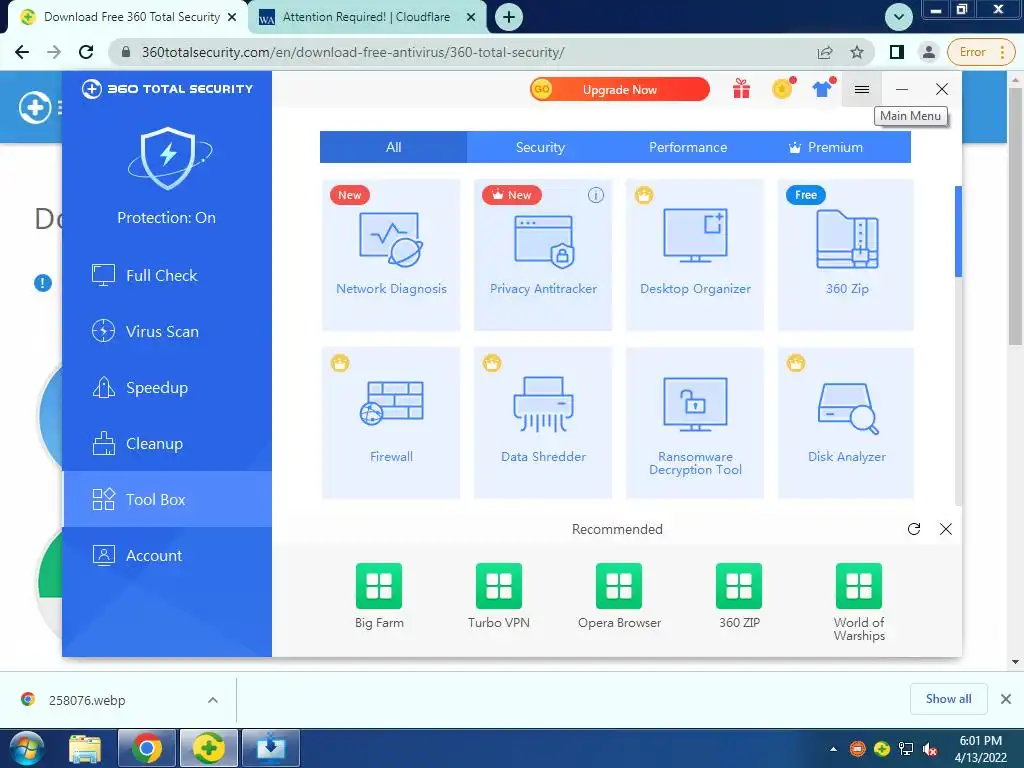Open a new browser tab
Viewport: 1024px width, 768px height.
pyautogui.click(x=509, y=17)
